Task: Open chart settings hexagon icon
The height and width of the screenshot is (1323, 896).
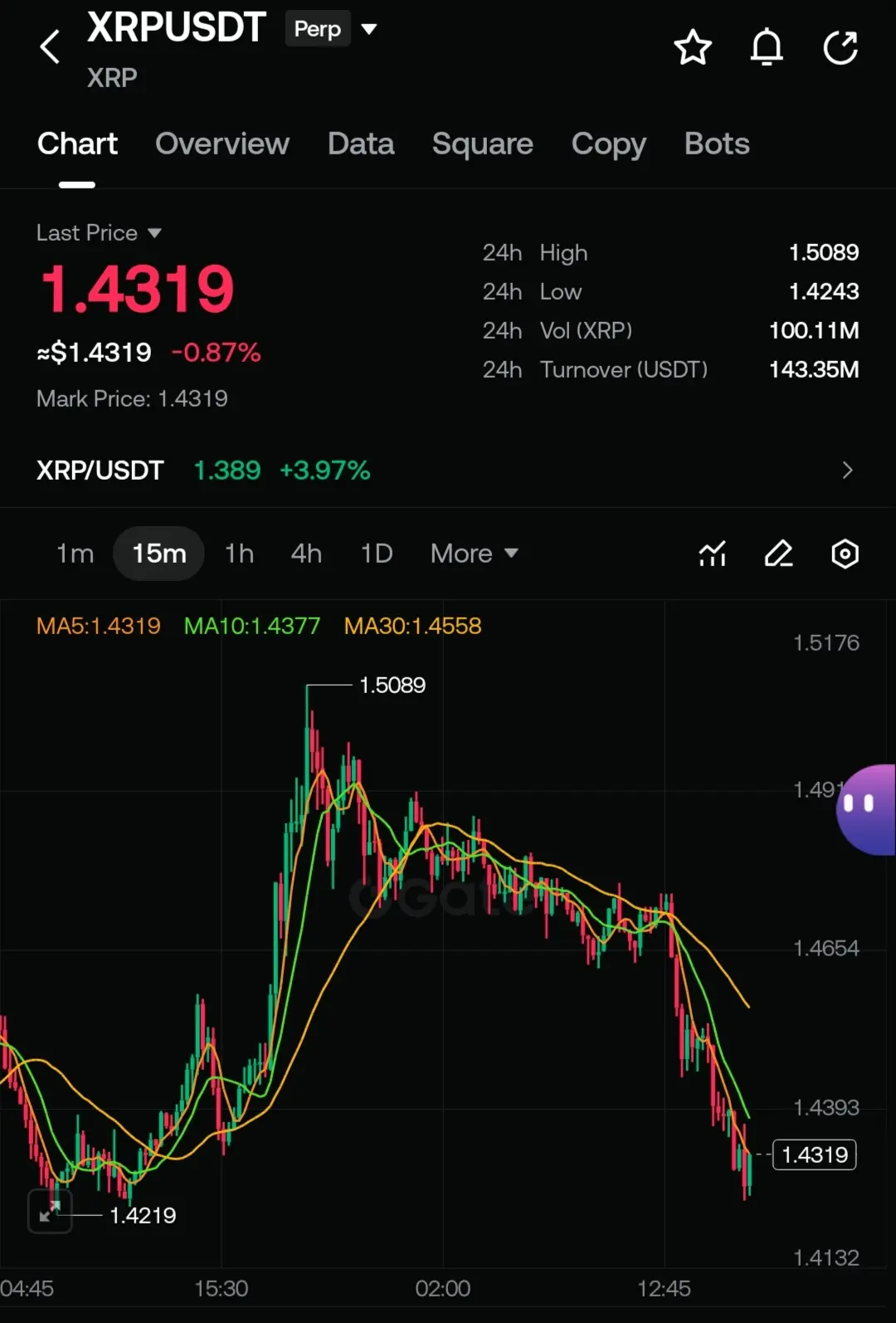Action: tap(845, 554)
